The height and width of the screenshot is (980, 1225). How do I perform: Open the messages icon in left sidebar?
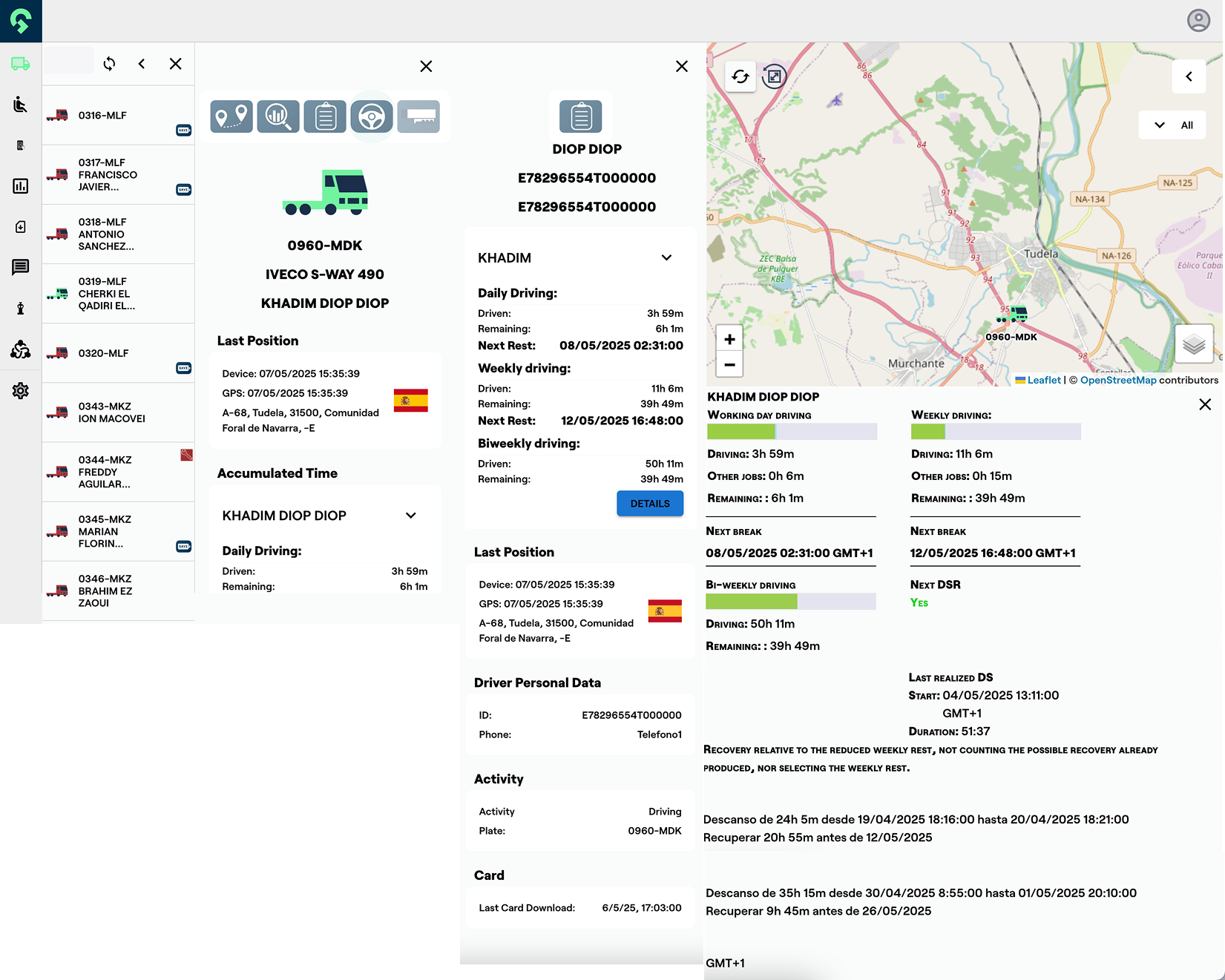(x=21, y=267)
